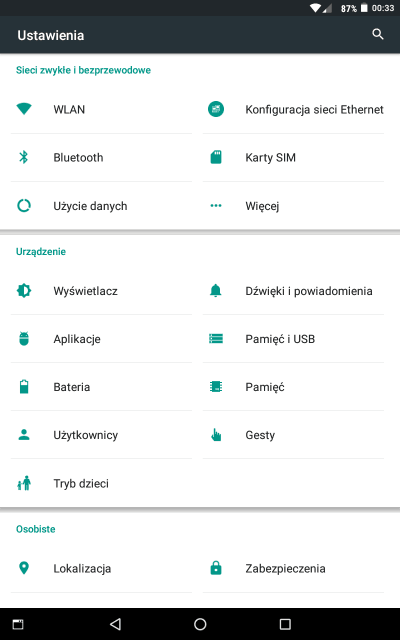Tap the recent apps square button

point(285,624)
